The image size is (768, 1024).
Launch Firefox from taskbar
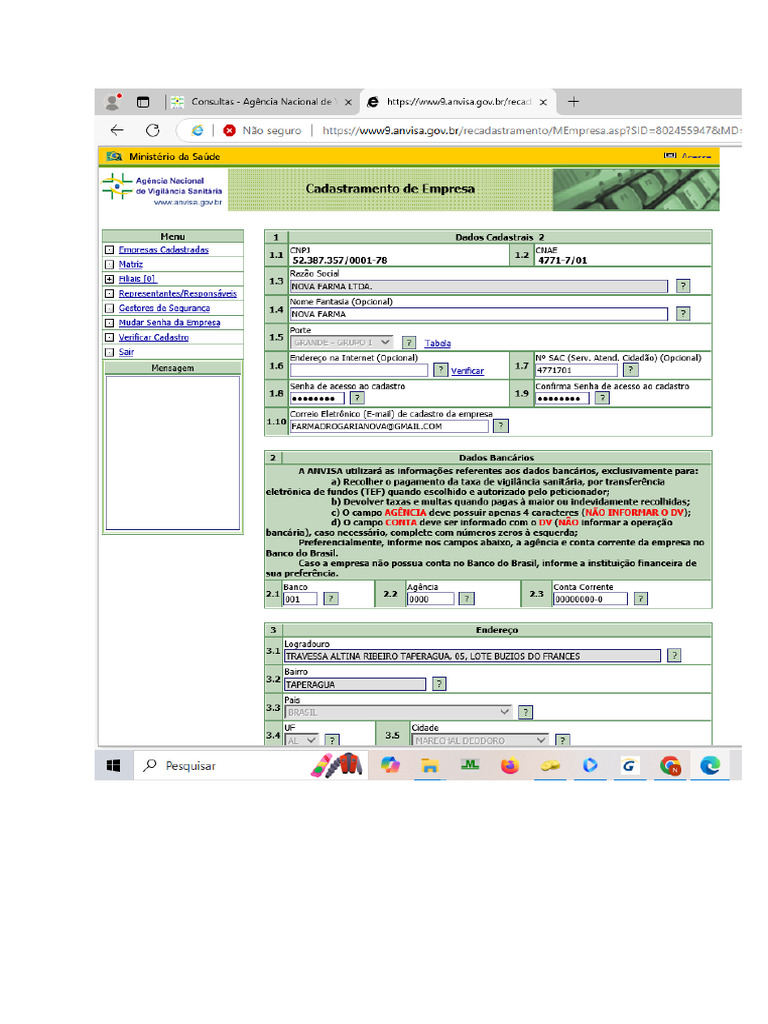510,765
